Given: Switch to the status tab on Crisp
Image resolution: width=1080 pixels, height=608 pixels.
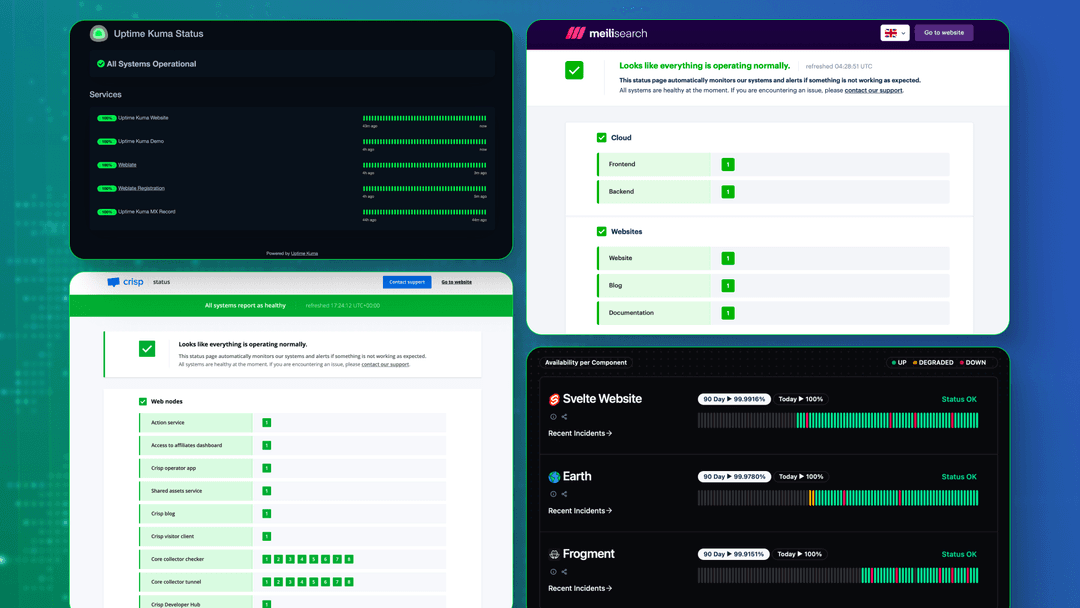Looking at the screenshot, I should (160, 282).
